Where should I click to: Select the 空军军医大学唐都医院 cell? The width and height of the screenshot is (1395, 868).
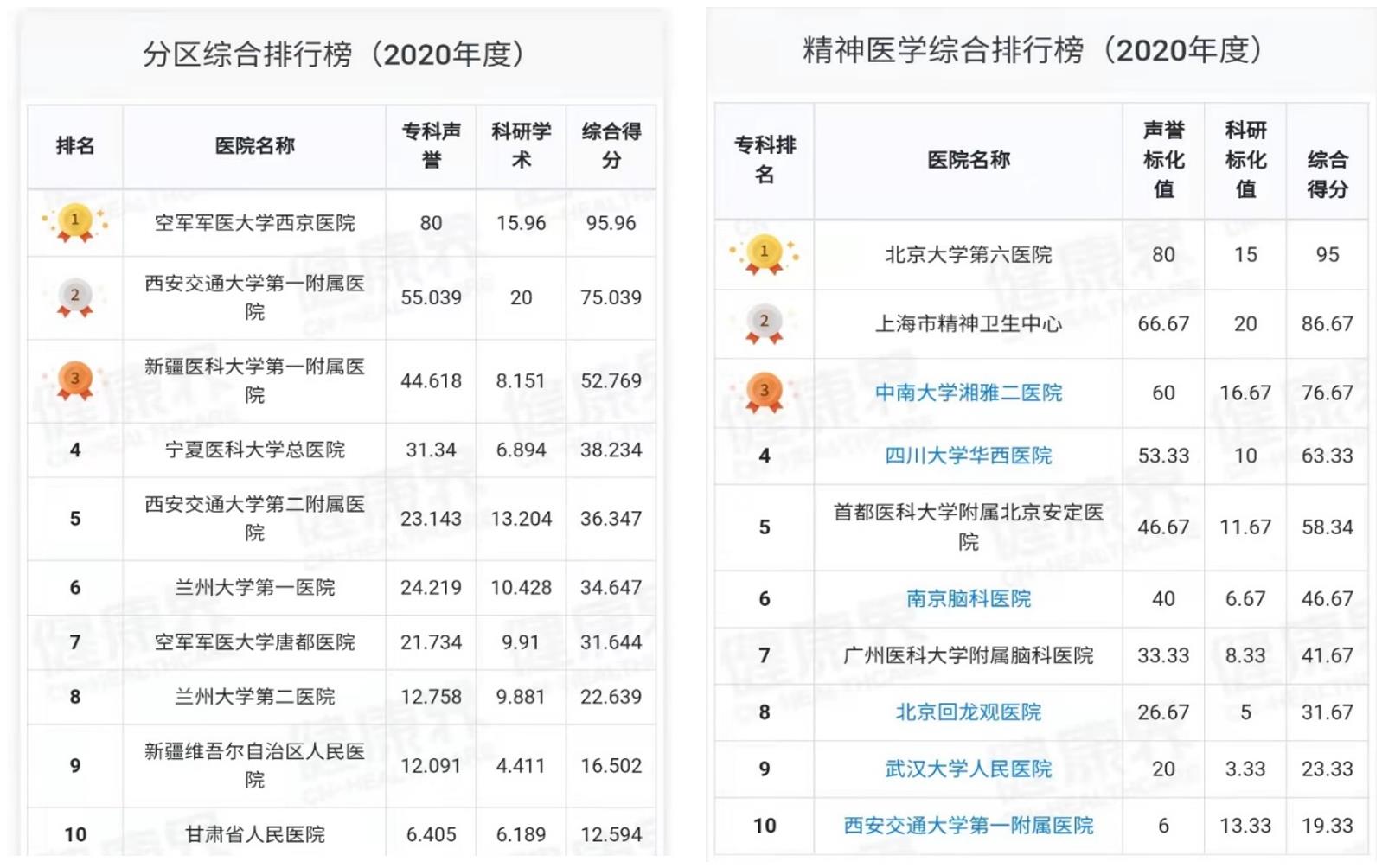(255, 642)
